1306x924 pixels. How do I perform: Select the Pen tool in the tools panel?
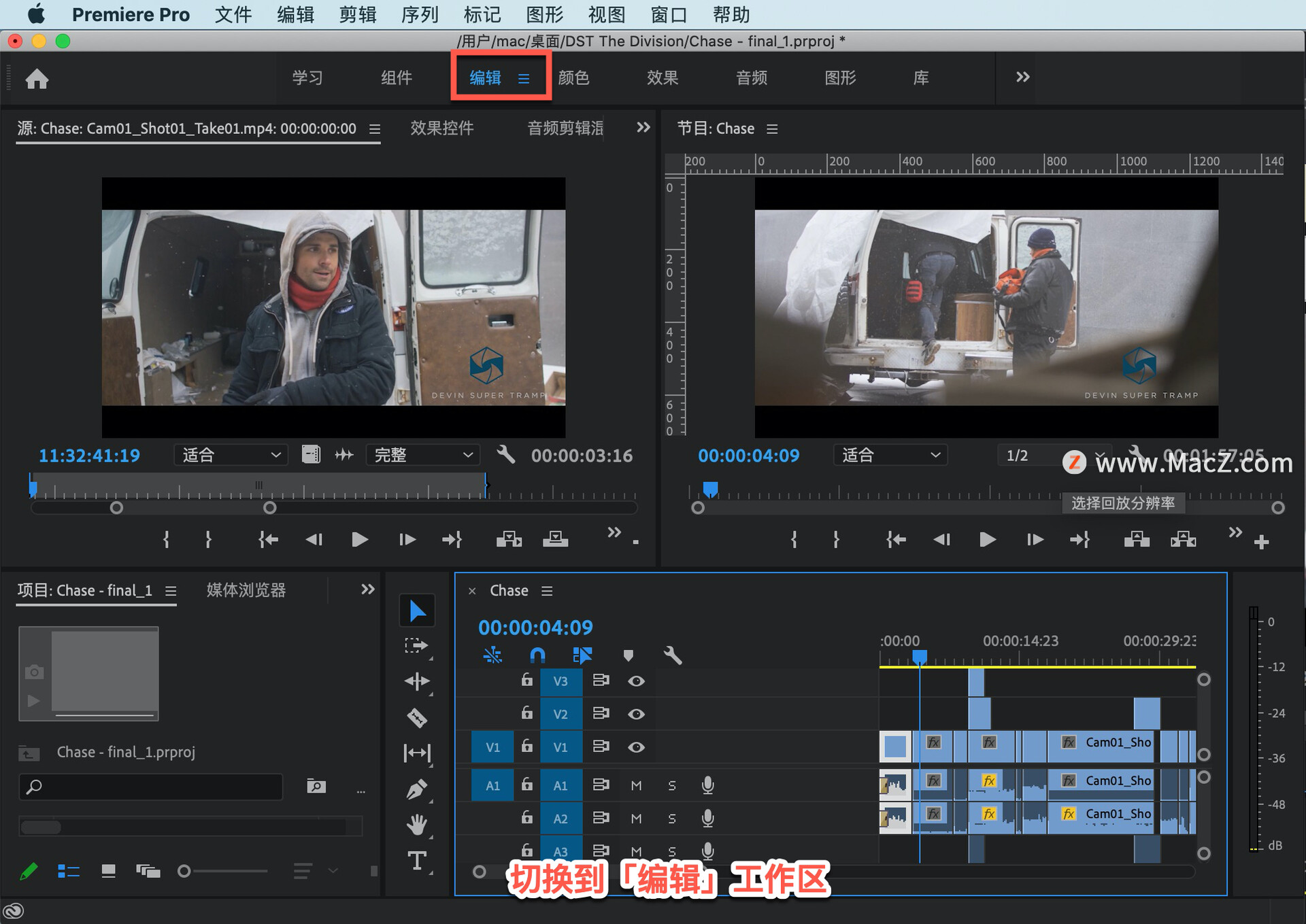(x=416, y=789)
